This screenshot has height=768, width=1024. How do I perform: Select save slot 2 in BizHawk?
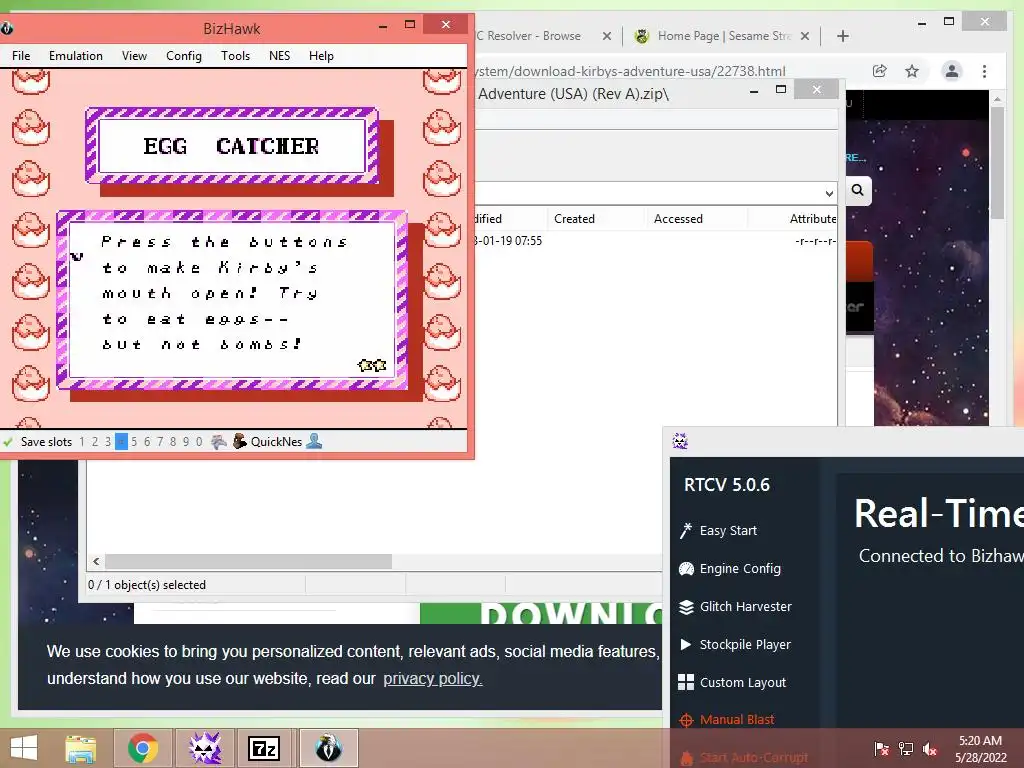(x=95, y=442)
